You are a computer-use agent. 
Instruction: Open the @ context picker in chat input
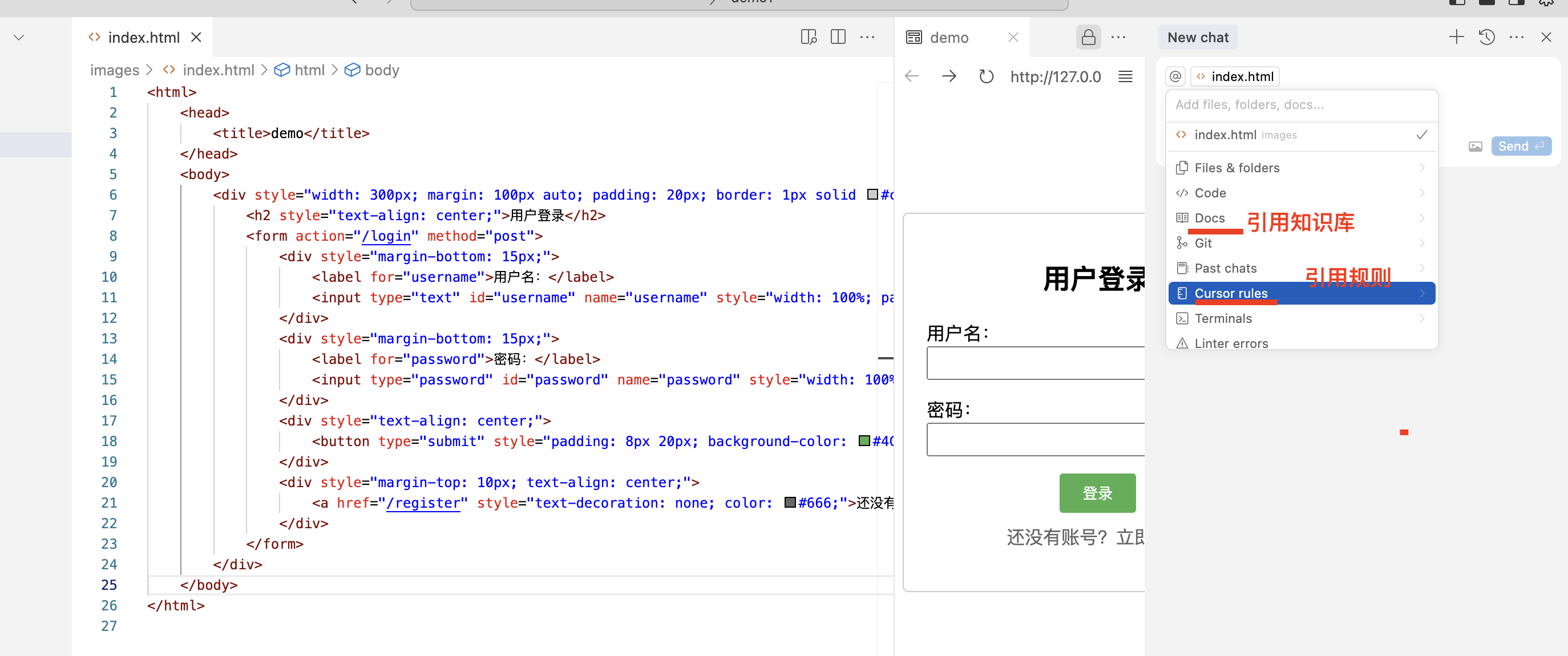click(x=1175, y=76)
